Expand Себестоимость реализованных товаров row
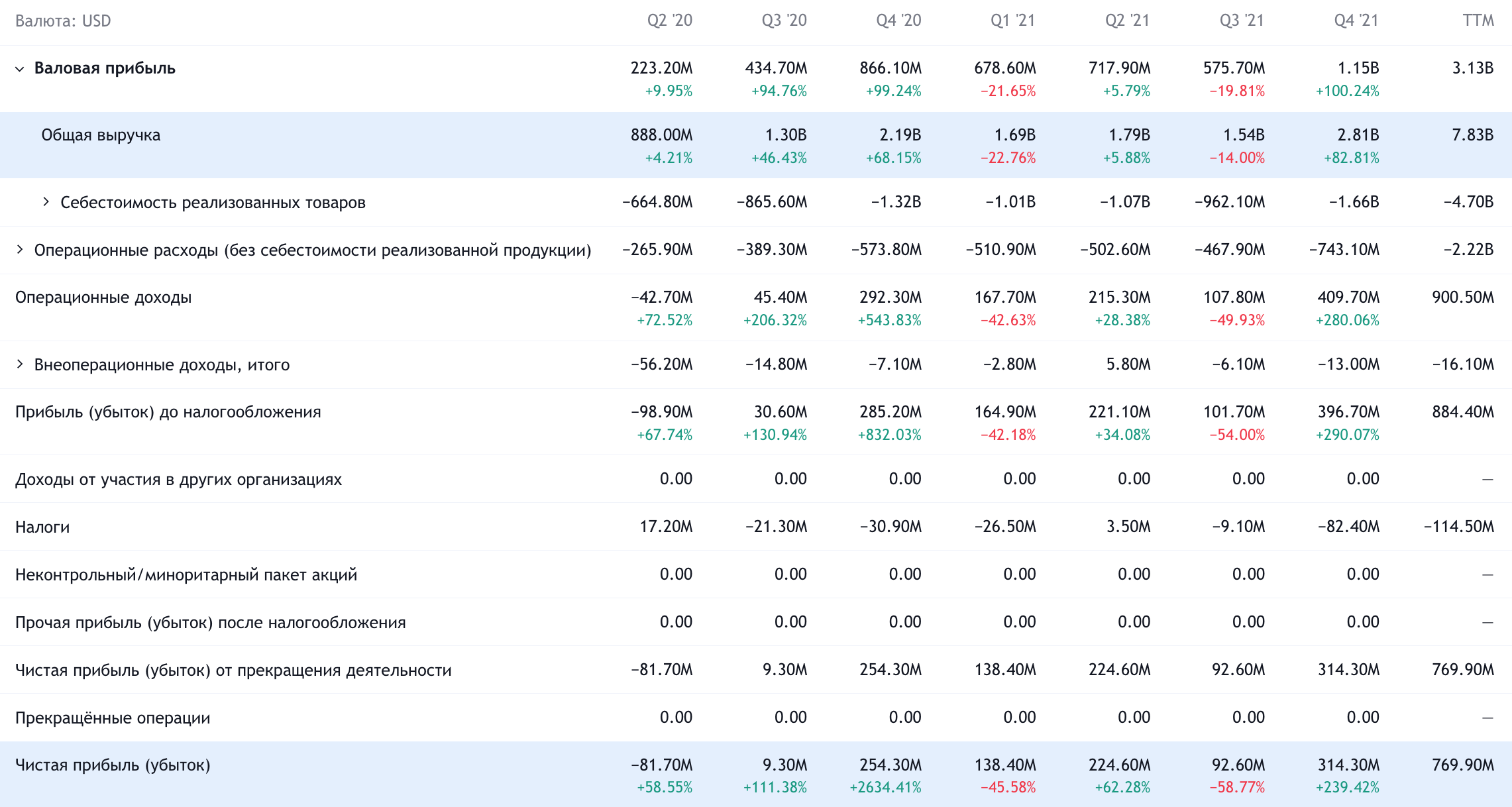This screenshot has width=1512, height=807. (46, 202)
